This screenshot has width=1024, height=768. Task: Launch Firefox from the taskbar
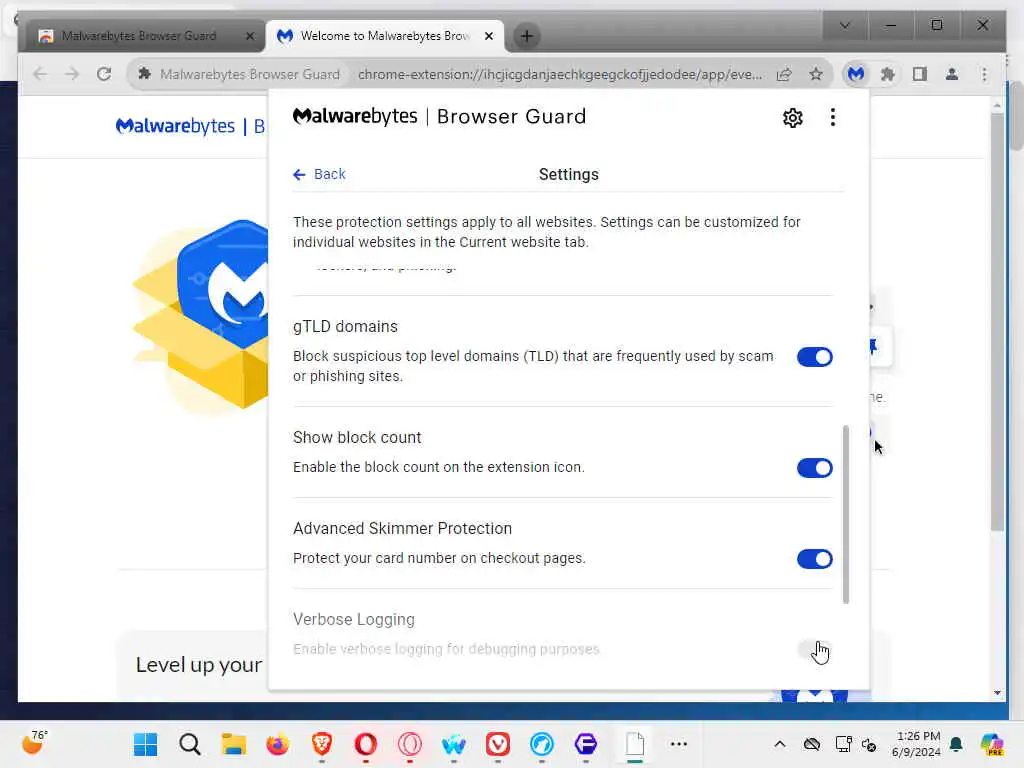(x=278, y=744)
